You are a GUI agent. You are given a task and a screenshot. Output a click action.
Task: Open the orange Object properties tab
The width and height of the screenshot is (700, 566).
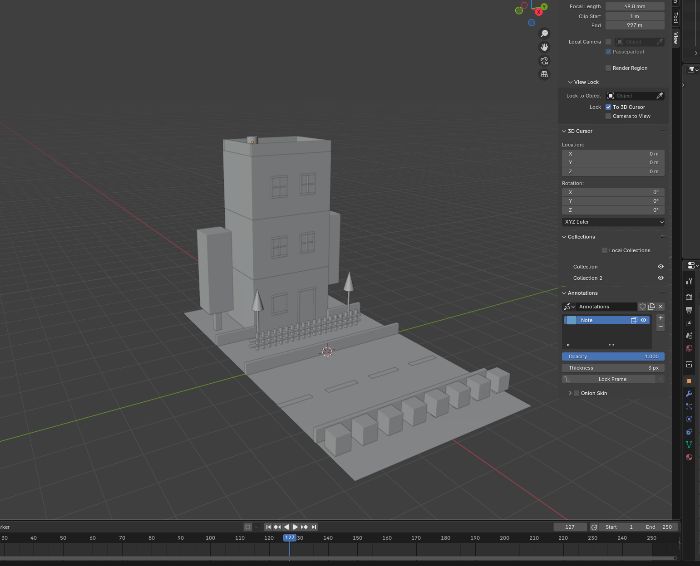pyautogui.click(x=689, y=381)
